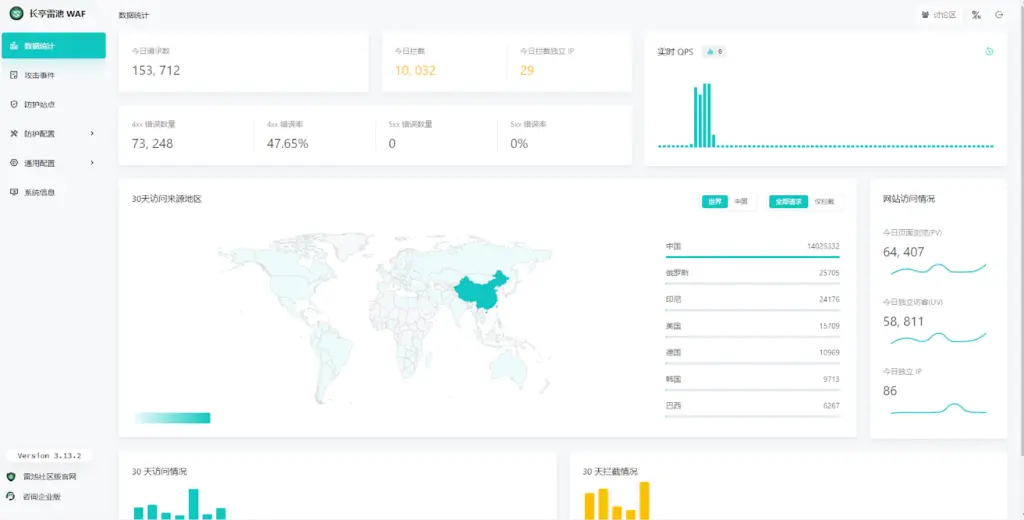Expand the 通用配置 submenu arrow
1024x520 pixels.
click(x=92, y=162)
